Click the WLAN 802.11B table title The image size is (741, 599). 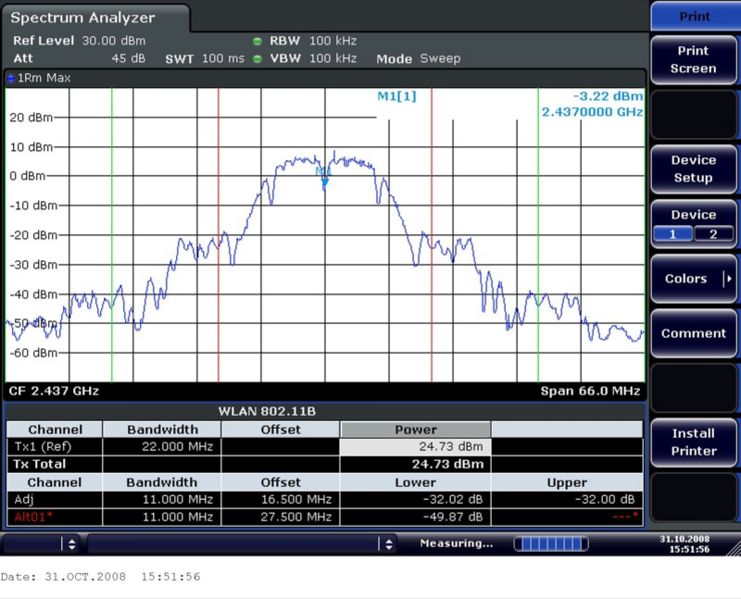tap(267, 411)
